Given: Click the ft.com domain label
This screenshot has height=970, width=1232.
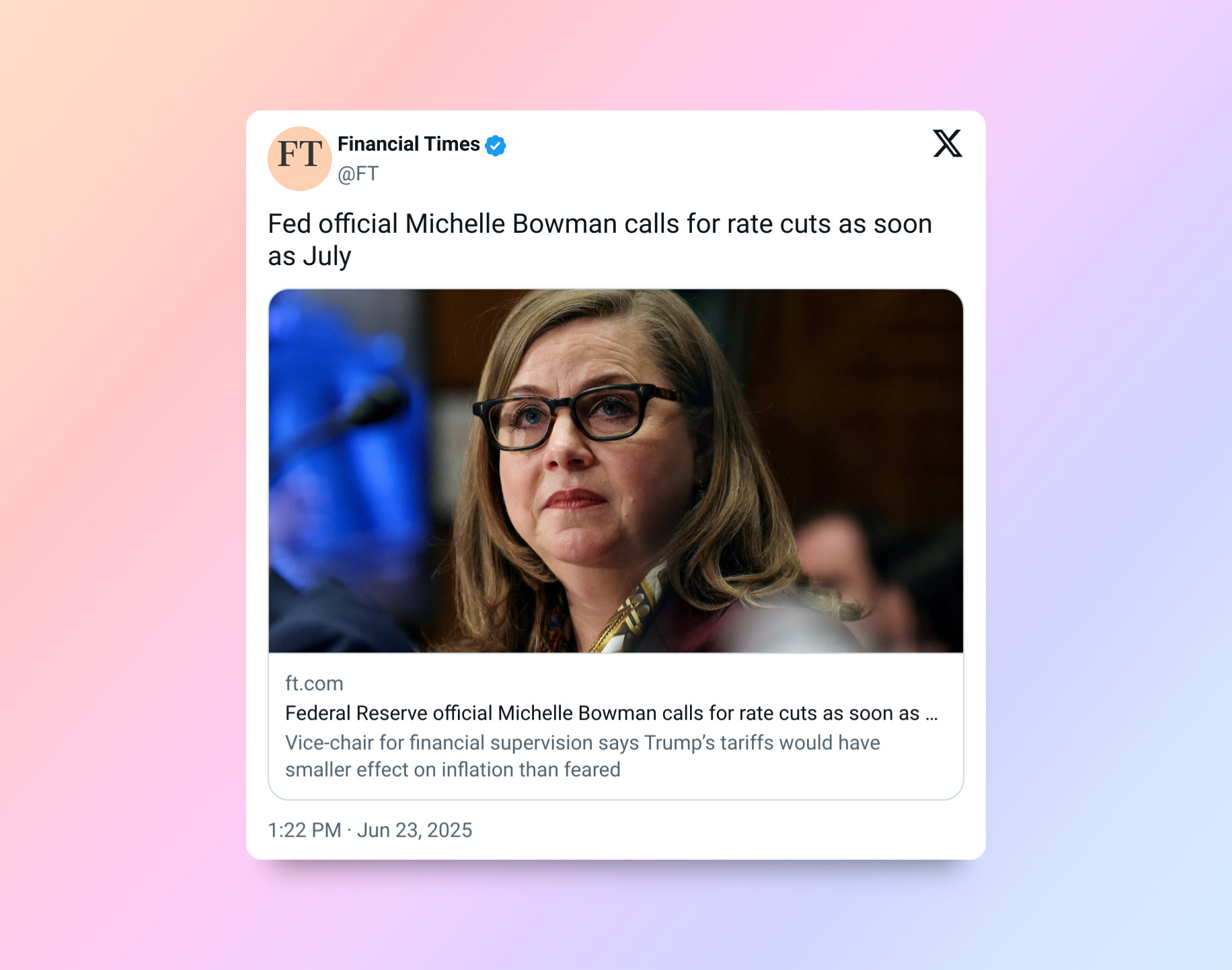Looking at the screenshot, I should (314, 683).
